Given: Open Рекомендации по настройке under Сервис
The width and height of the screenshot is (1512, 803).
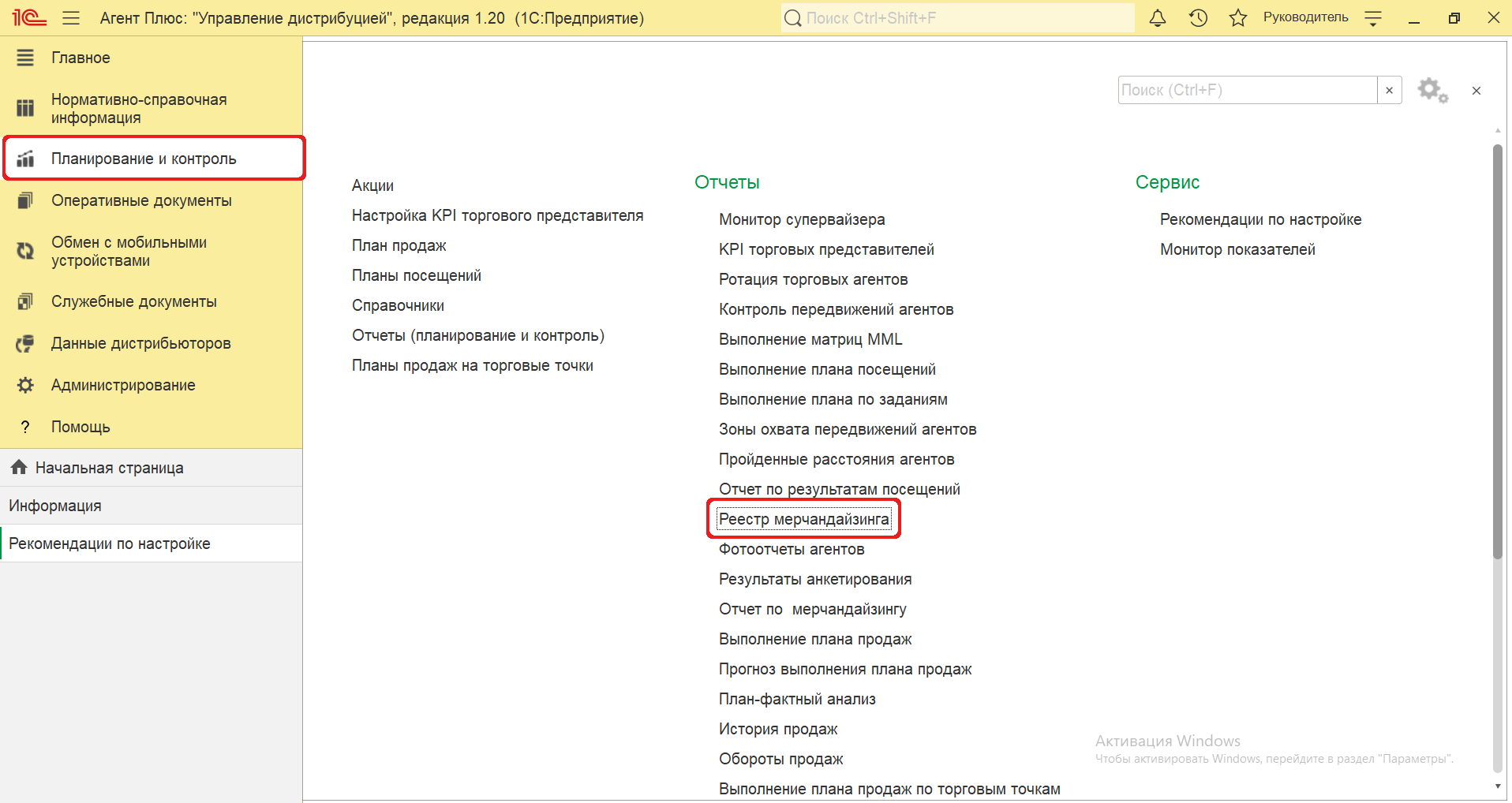Looking at the screenshot, I should (1260, 219).
